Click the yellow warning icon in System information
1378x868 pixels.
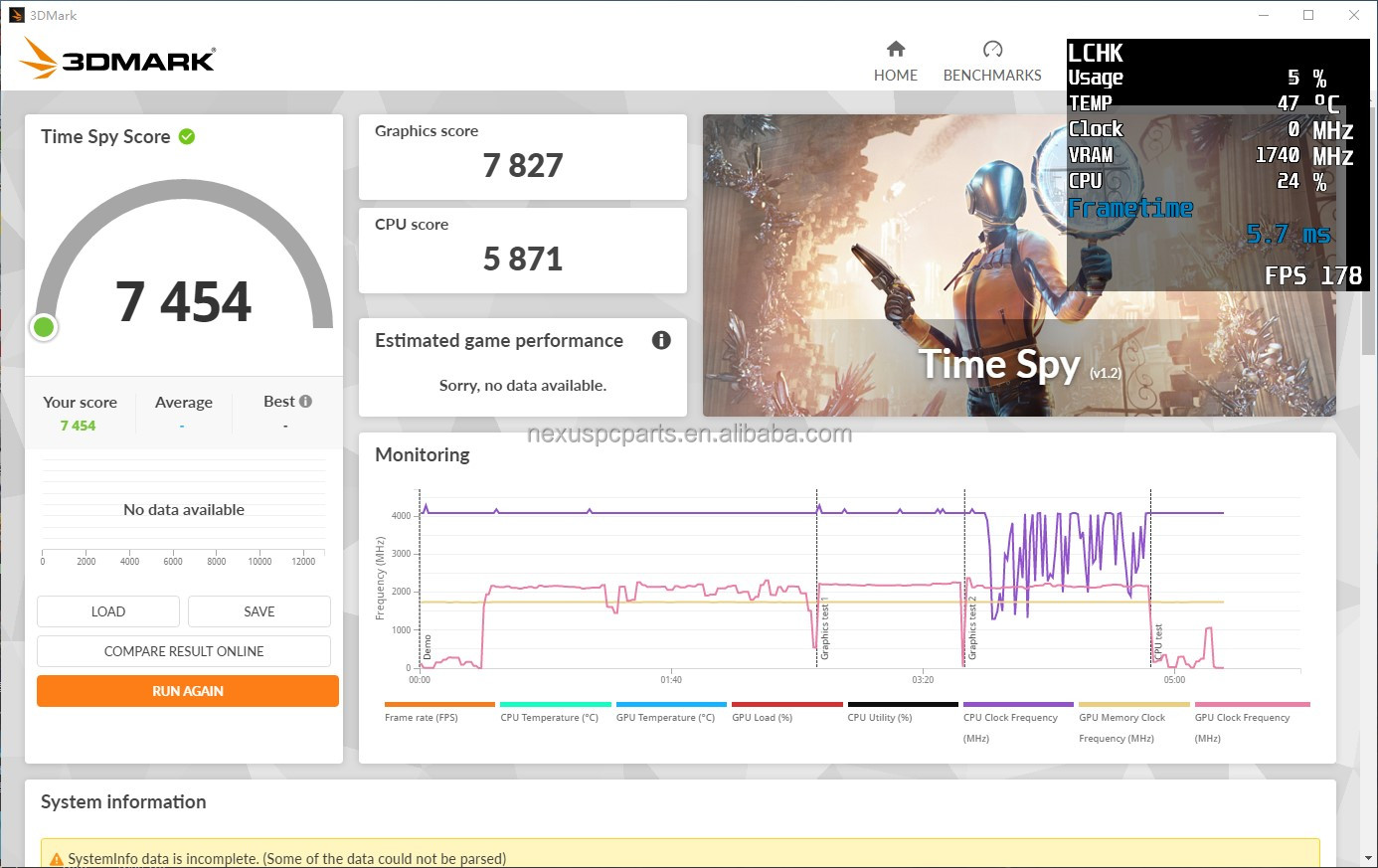coord(56,858)
